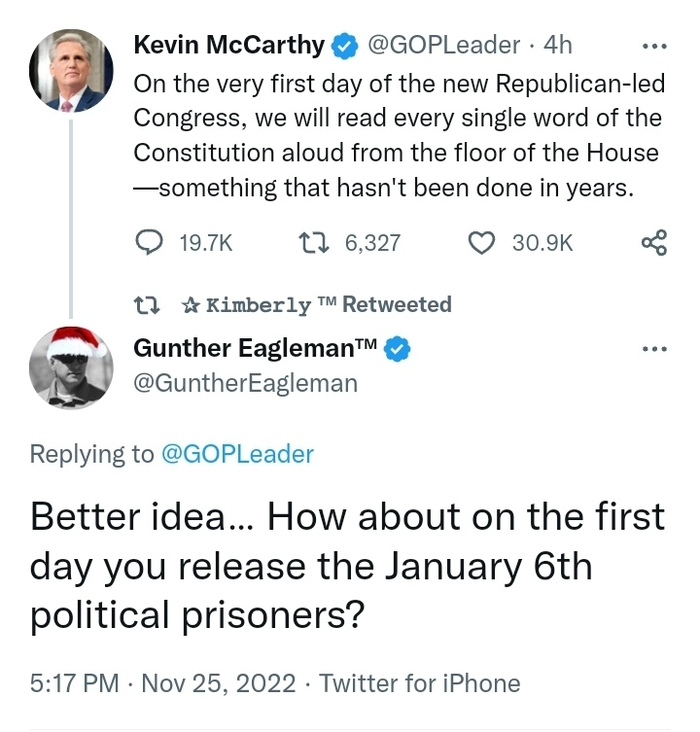Screen dimensions: 700x732
Task: Click Kevin McCarthy's verified badge
Action: click(345, 45)
